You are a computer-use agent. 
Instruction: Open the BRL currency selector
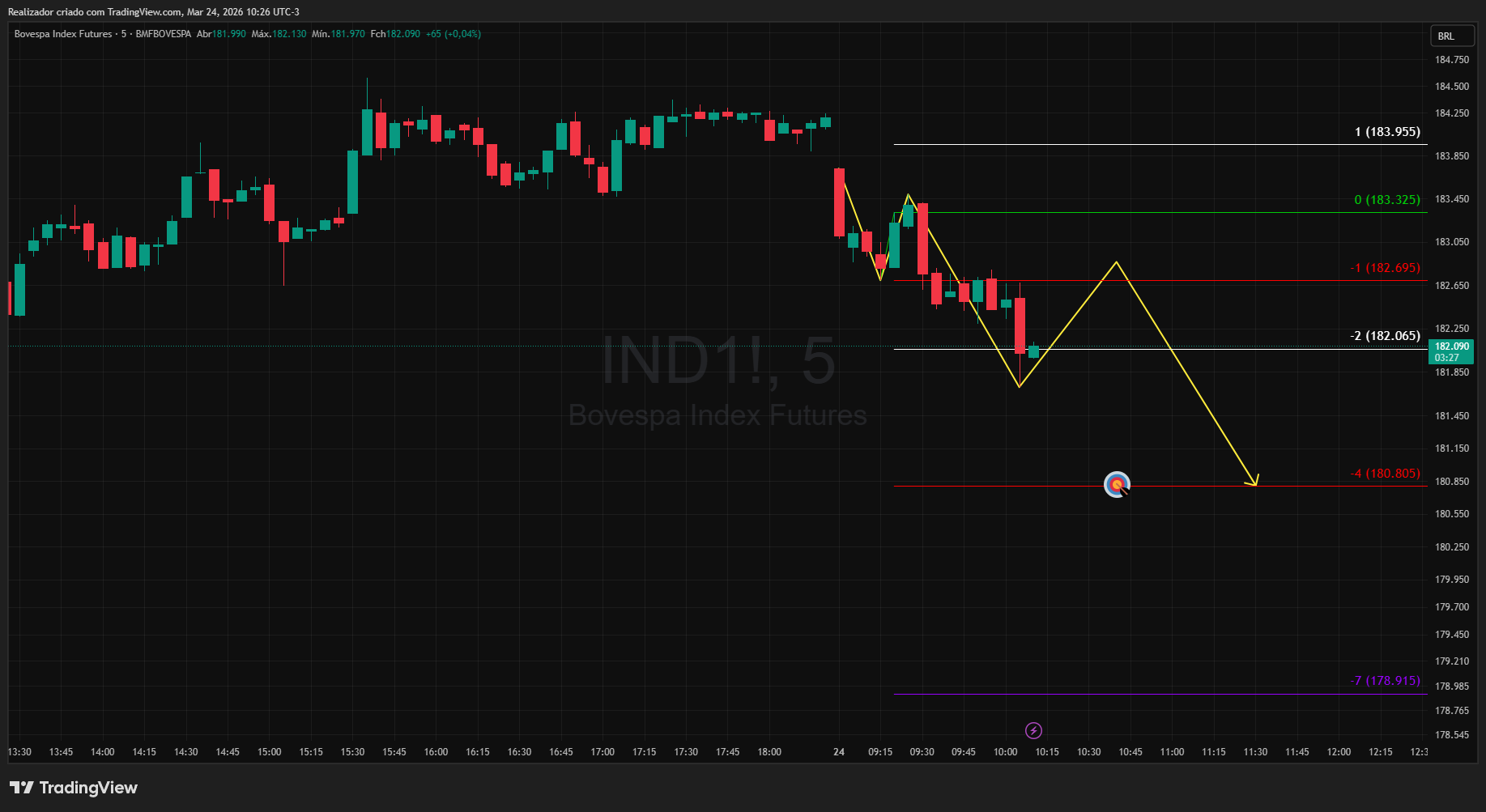1451,36
